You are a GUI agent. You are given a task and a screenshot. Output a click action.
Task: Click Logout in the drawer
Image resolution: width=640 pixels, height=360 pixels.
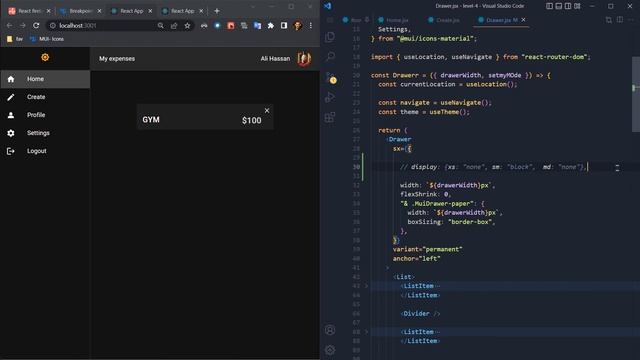(45, 151)
